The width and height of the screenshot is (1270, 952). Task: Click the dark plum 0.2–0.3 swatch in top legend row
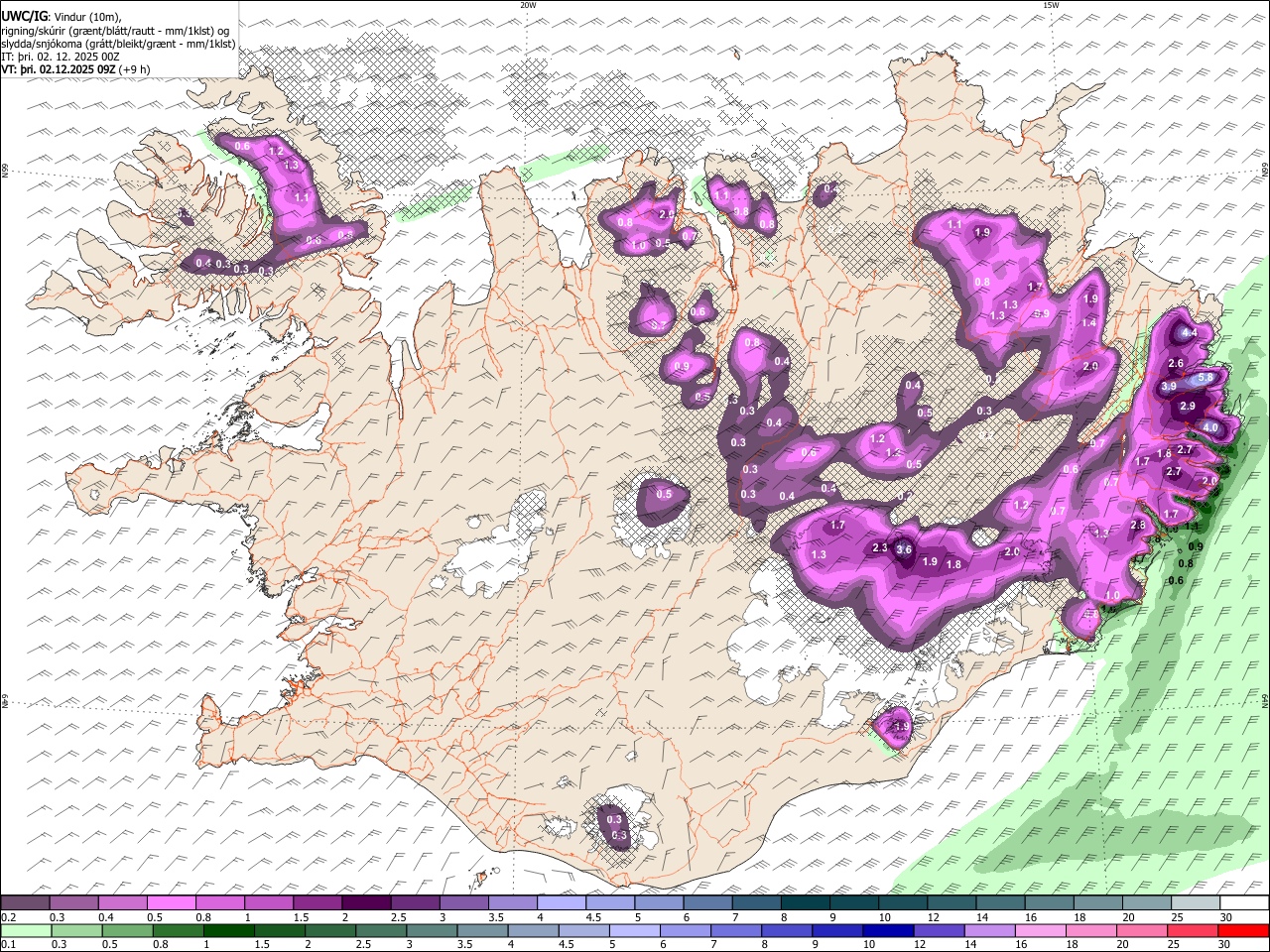[25, 903]
